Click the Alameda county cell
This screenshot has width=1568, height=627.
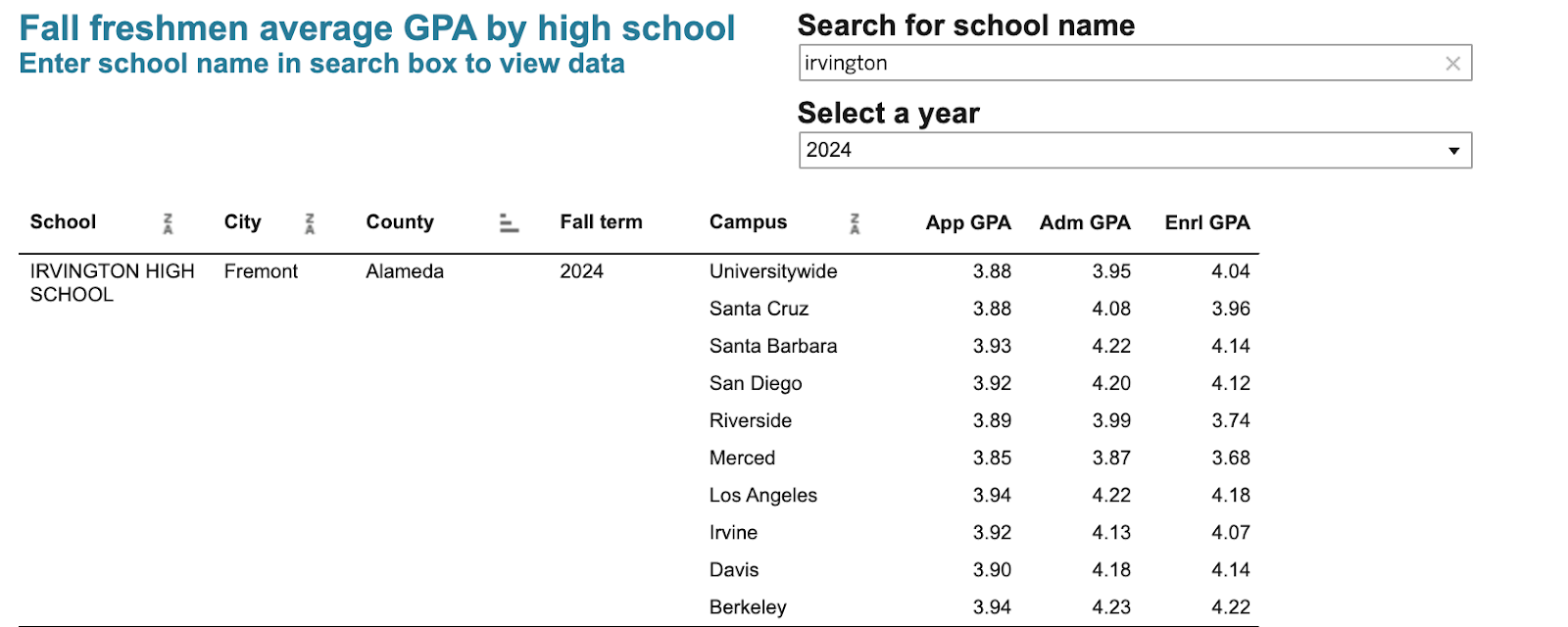click(x=405, y=271)
